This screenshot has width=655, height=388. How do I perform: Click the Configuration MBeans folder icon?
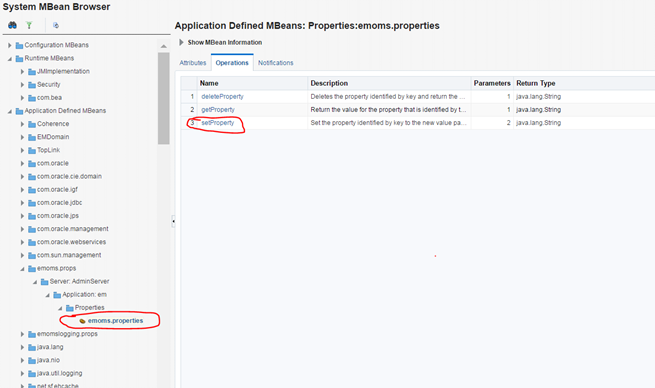click(19, 45)
